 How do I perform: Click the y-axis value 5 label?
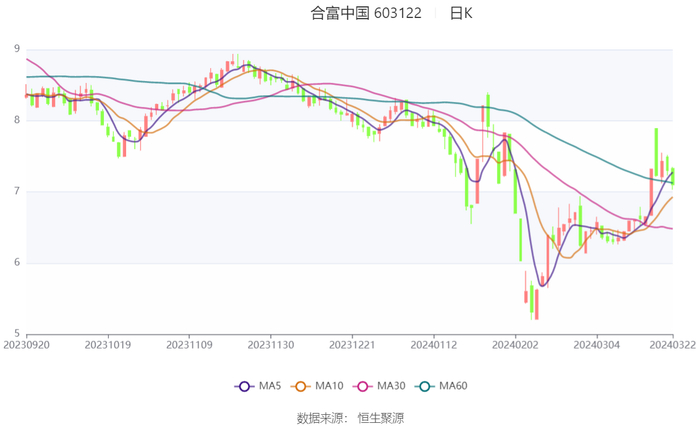(x=16, y=333)
